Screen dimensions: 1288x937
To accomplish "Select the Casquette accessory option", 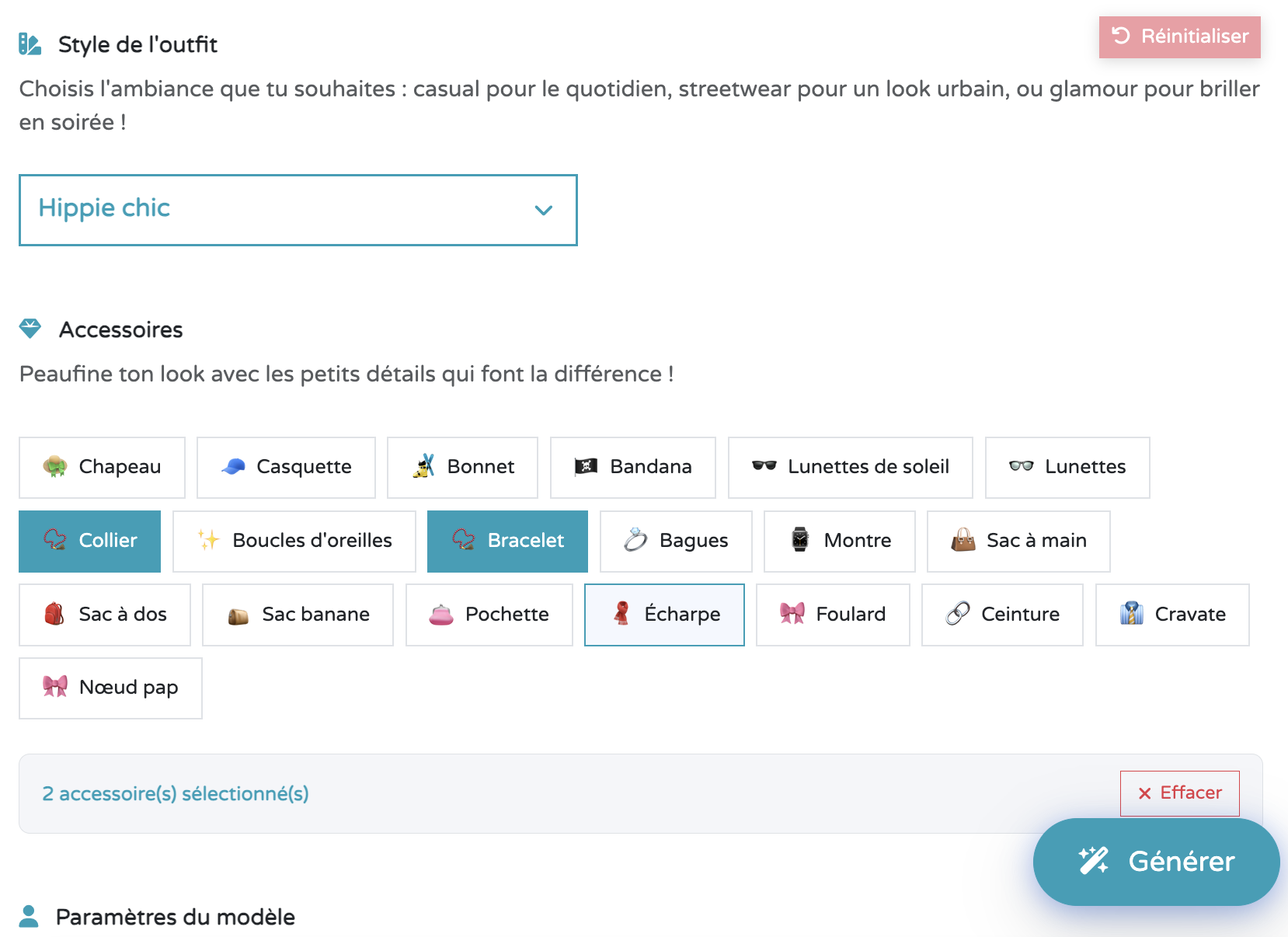I will [286, 467].
